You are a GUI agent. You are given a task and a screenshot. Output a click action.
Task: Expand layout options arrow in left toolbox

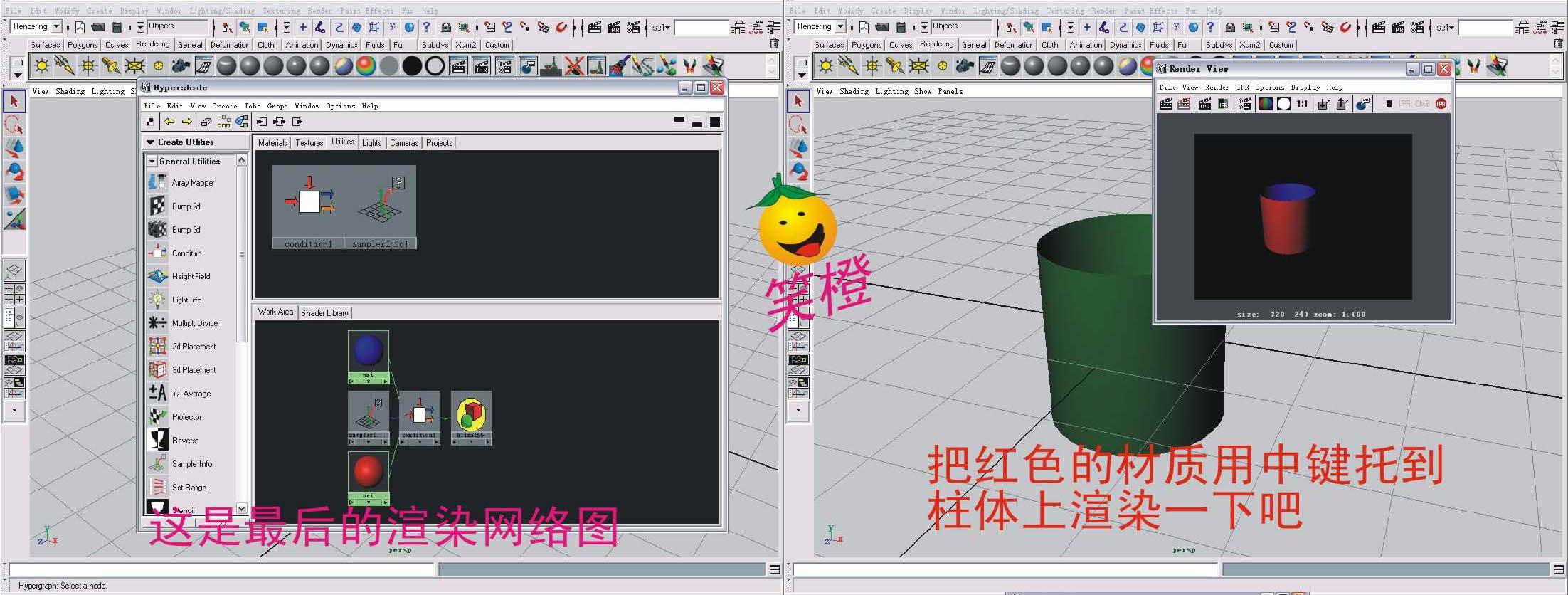tap(14, 411)
